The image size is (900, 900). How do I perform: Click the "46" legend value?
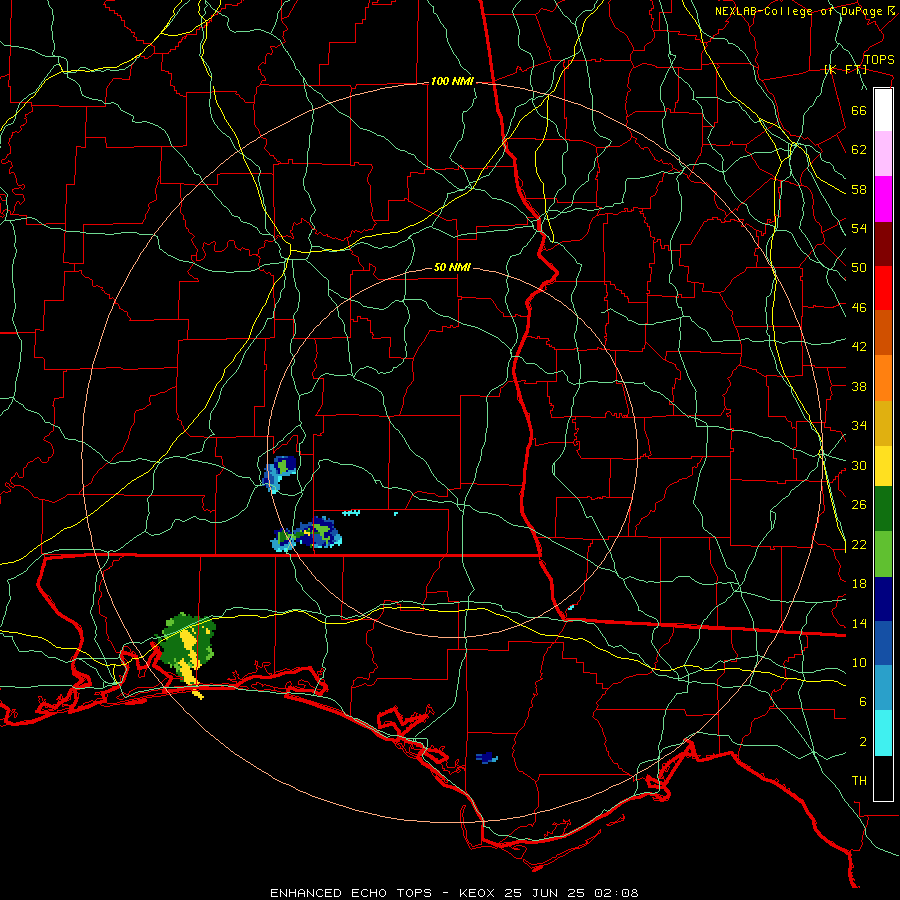[859, 307]
